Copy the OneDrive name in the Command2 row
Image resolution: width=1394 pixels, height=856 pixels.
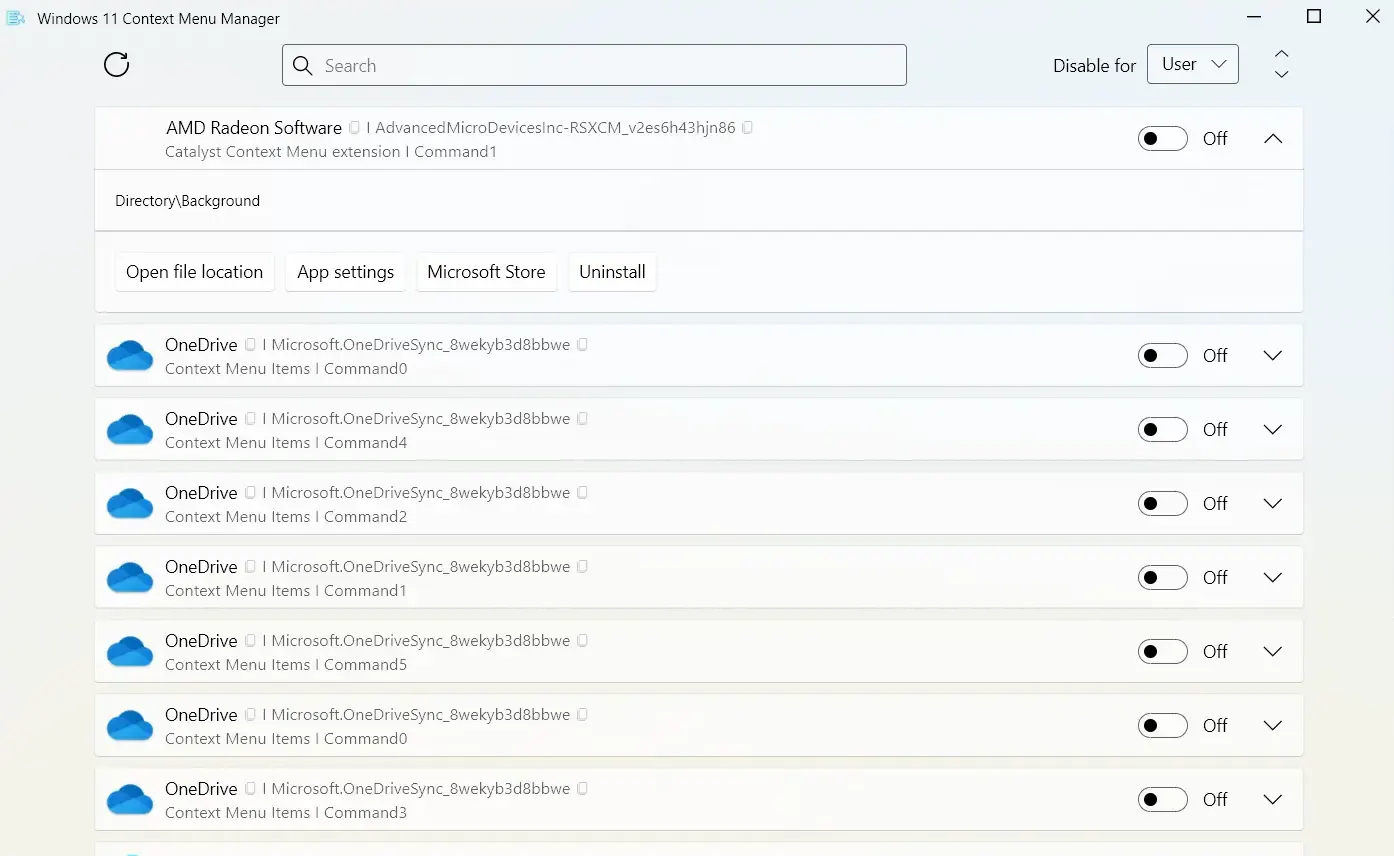[x=250, y=493]
